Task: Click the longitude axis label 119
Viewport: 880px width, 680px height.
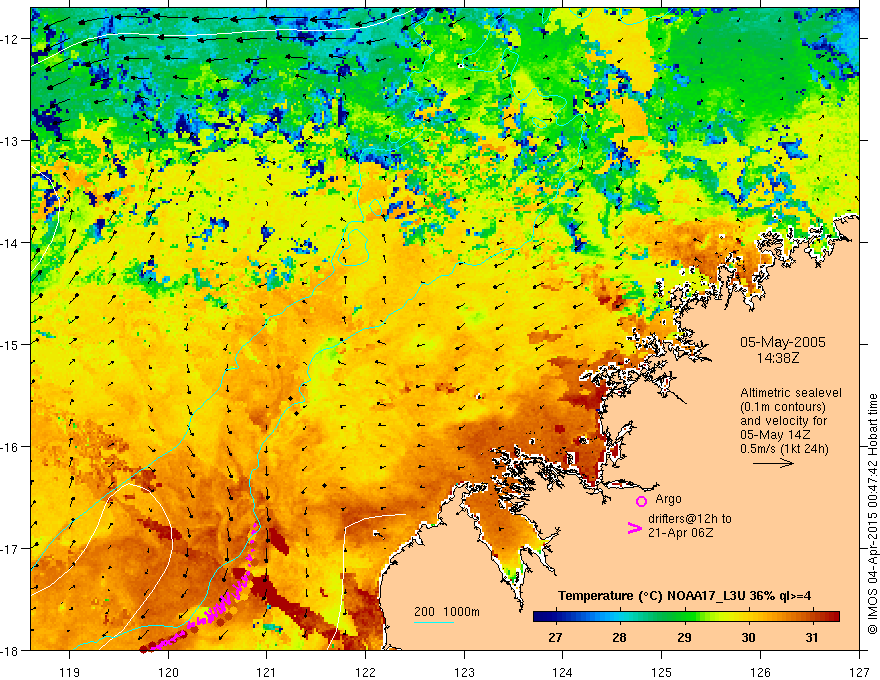Action: tap(70, 672)
